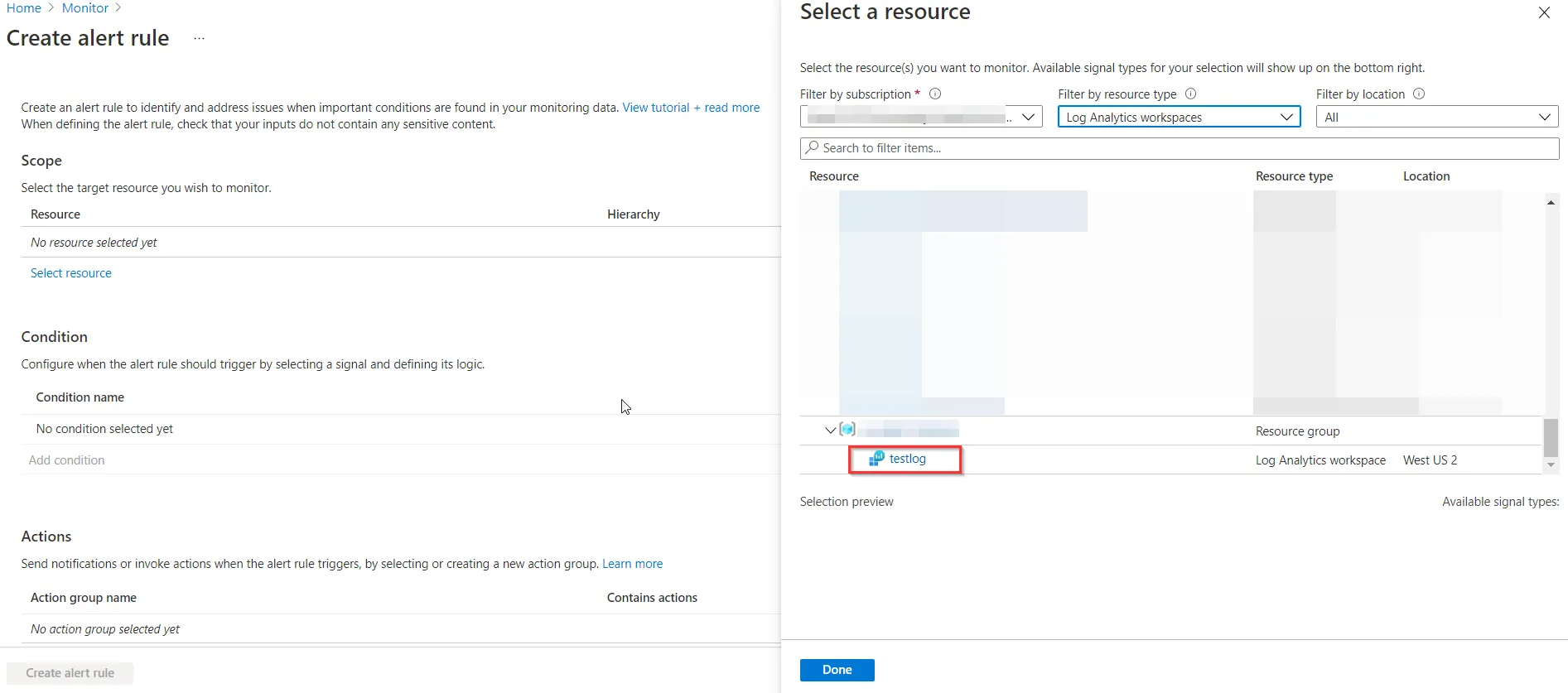Screen dimensions: 1568x693
Task: Close the Select a resource panel
Action: click(1544, 13)
